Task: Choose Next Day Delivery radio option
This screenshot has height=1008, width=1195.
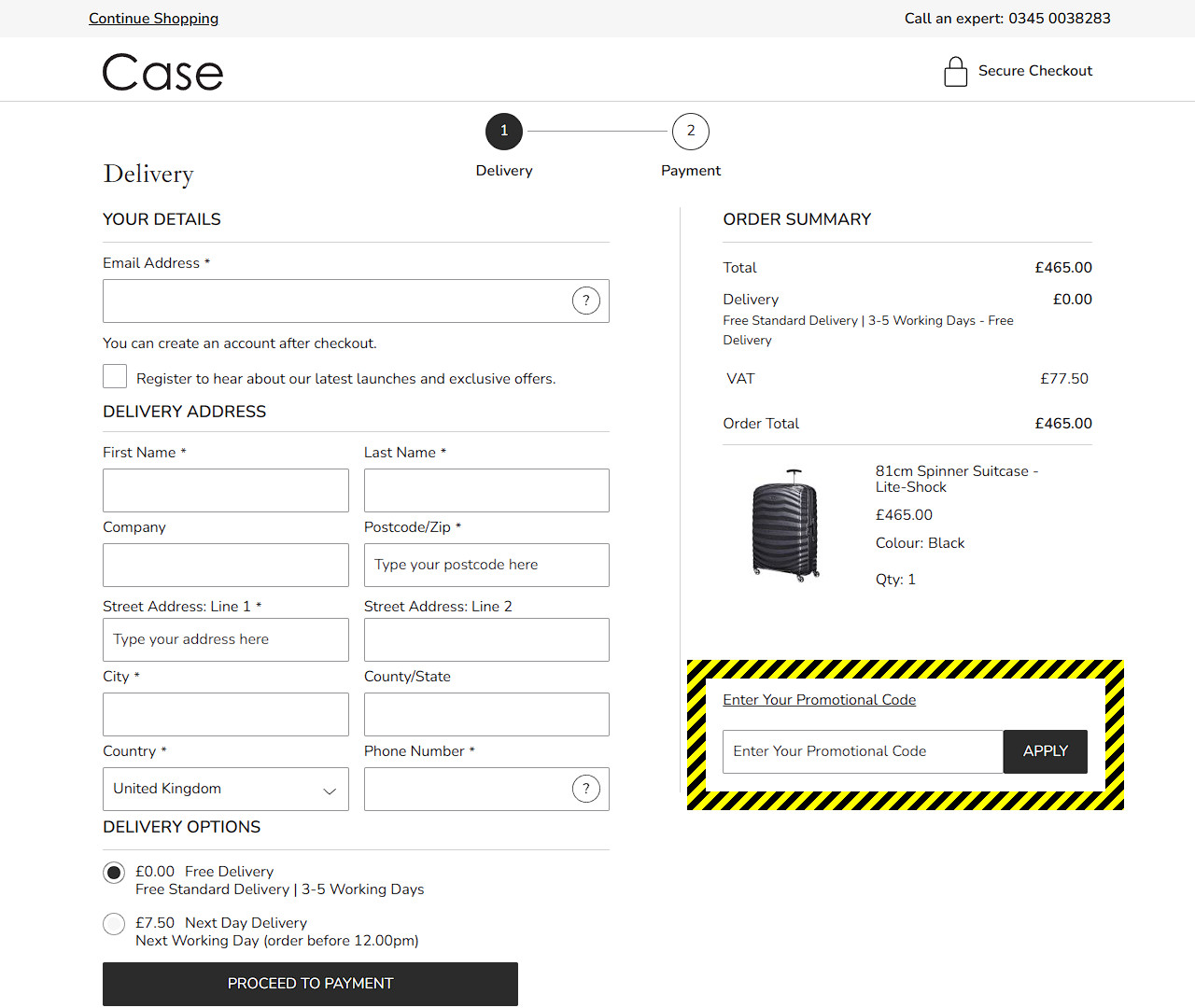Action: coord(114,924)
